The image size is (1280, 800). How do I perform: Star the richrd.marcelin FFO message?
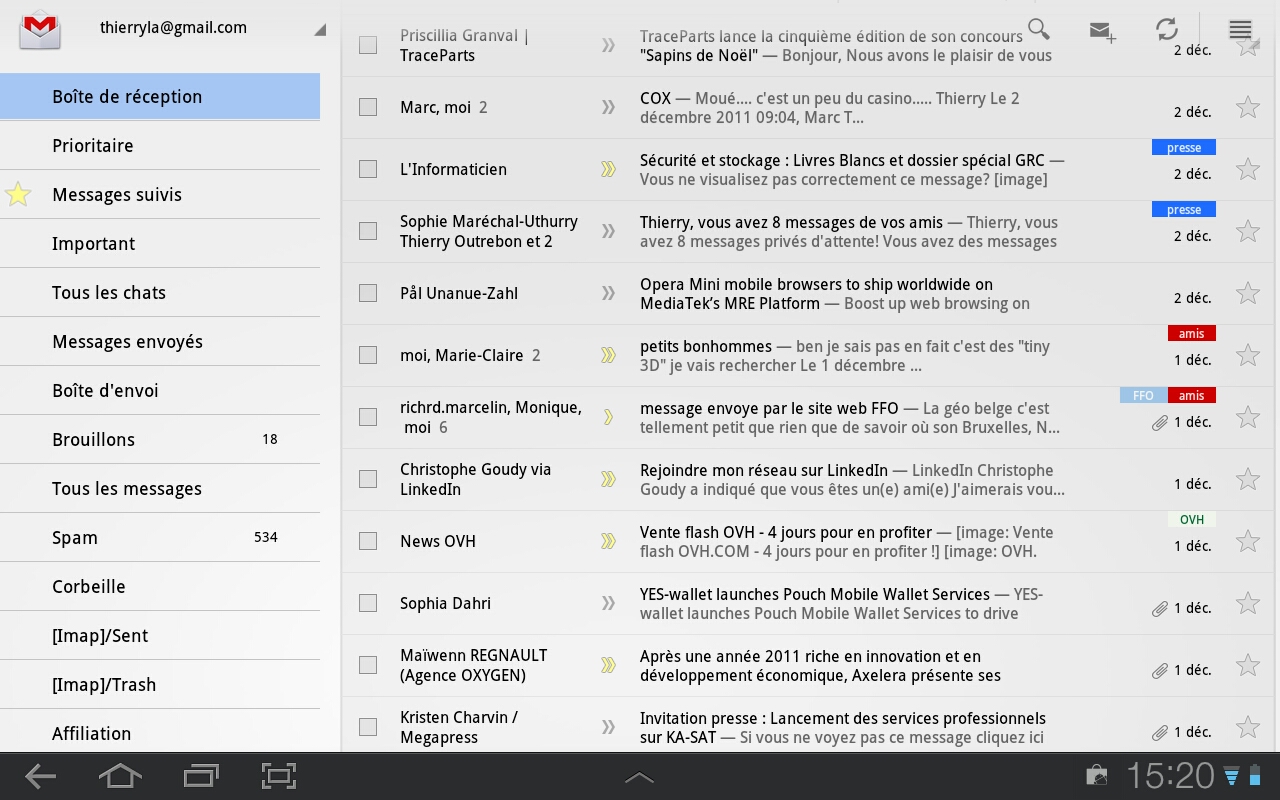(x=1247, y=417)
